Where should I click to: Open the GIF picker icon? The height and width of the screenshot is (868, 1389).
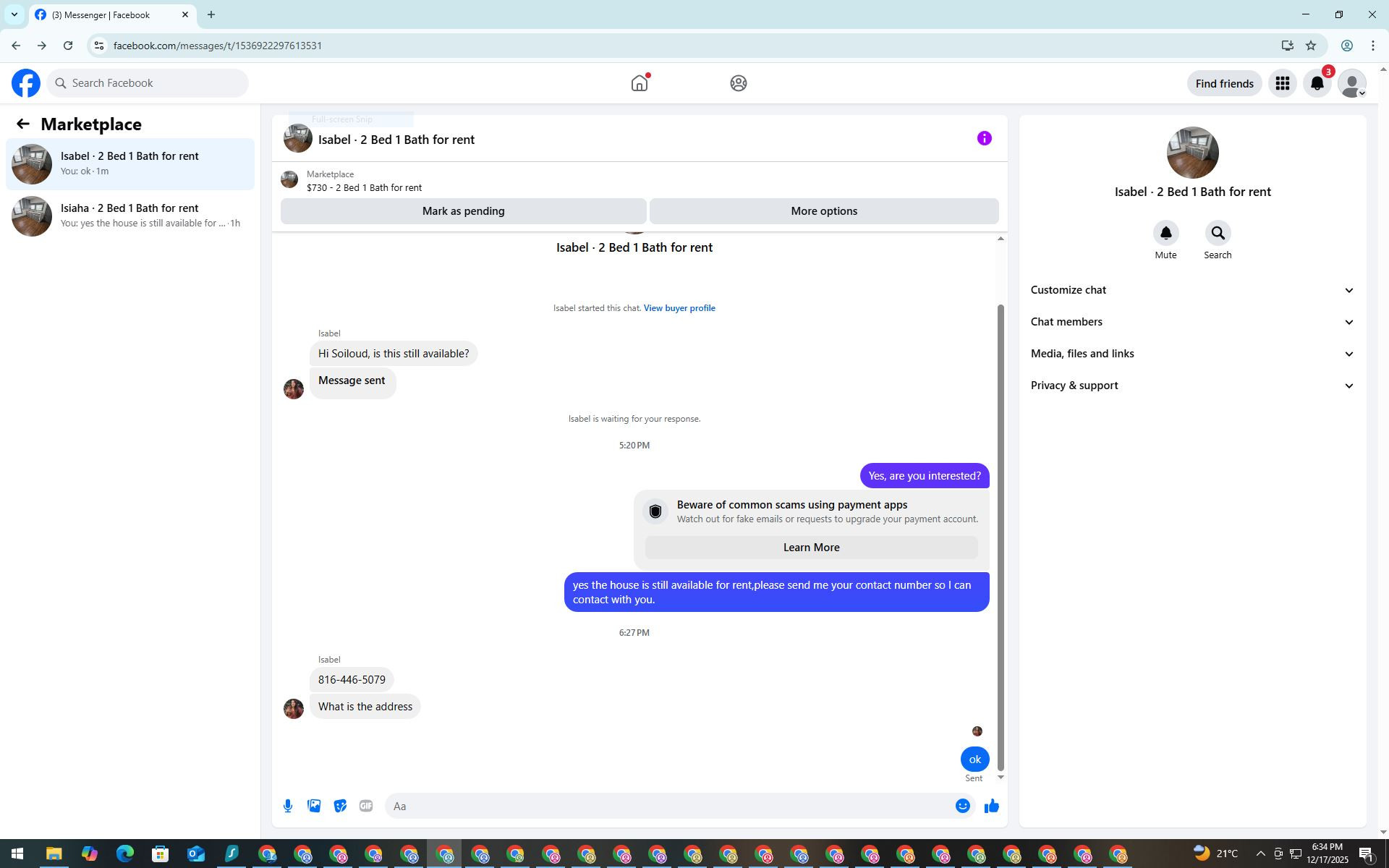[366, 806]
